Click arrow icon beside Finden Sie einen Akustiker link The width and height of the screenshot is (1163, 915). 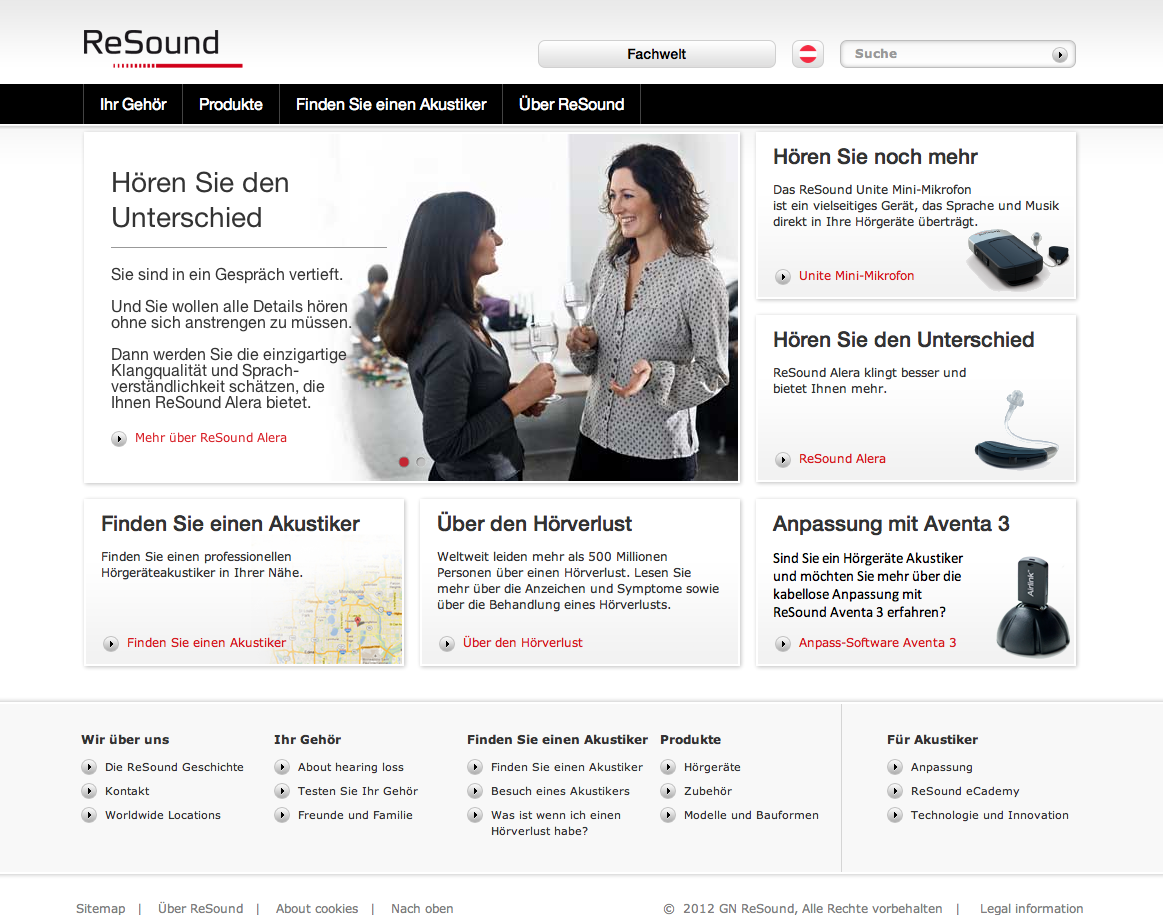pos(111,644)
